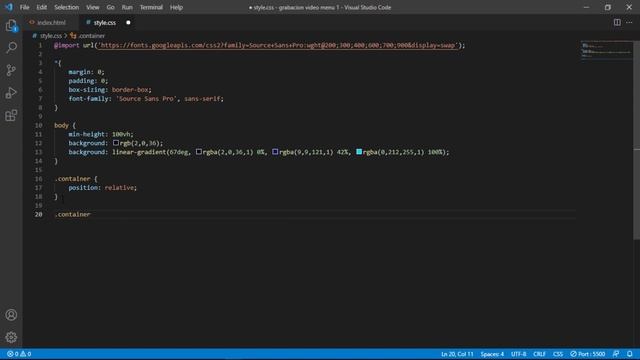This screenshot has width=640, height=360.
Task: Show errors and warnings count in status bar
Action: click(x=19, y=354)
